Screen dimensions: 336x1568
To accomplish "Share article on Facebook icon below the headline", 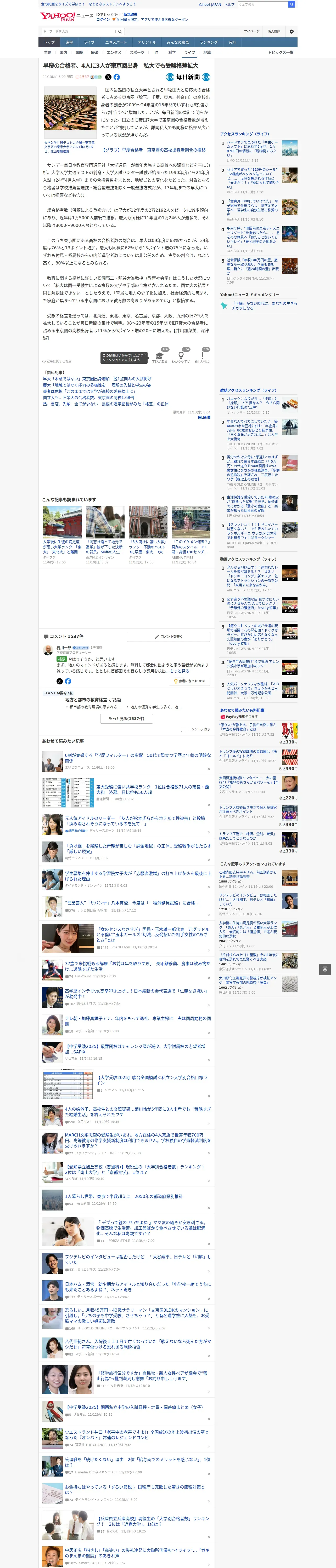I will [x=116, y=77].
